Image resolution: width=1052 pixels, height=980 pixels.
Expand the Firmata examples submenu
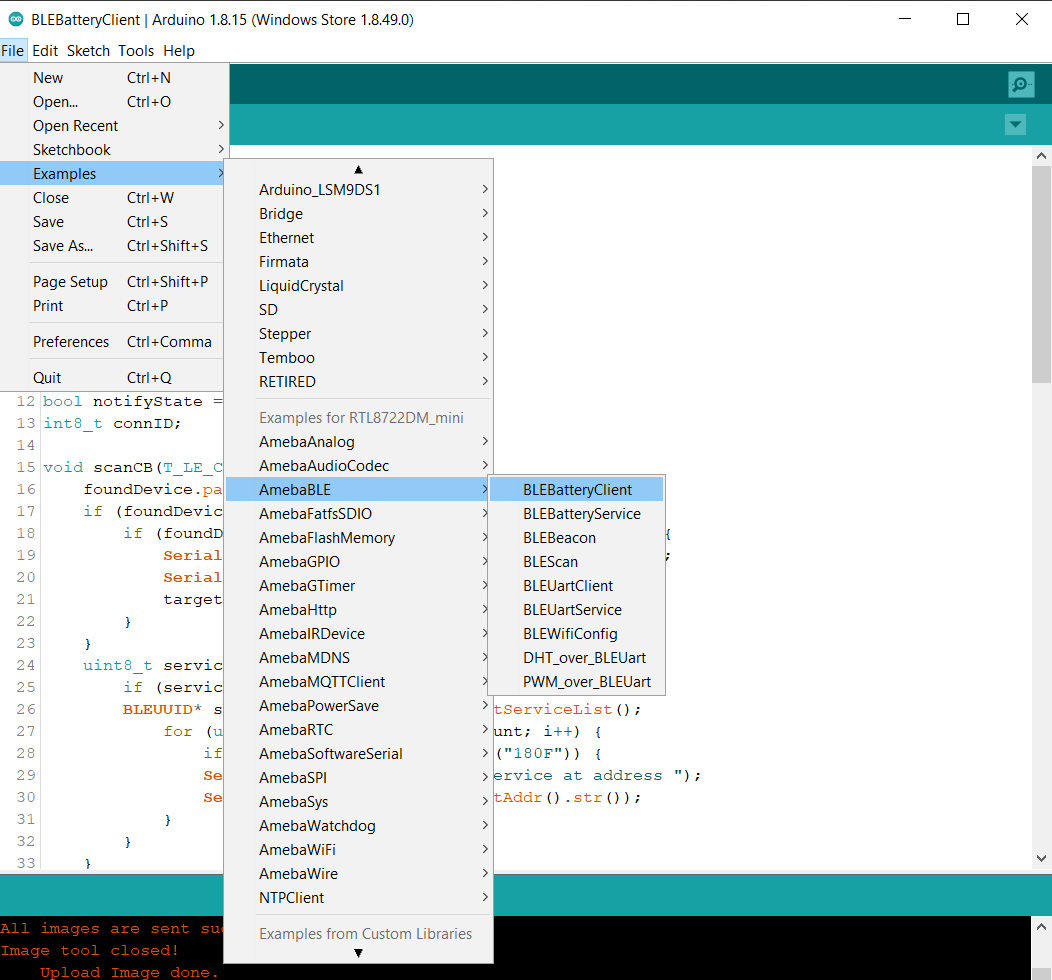click(x=358, y=262)
